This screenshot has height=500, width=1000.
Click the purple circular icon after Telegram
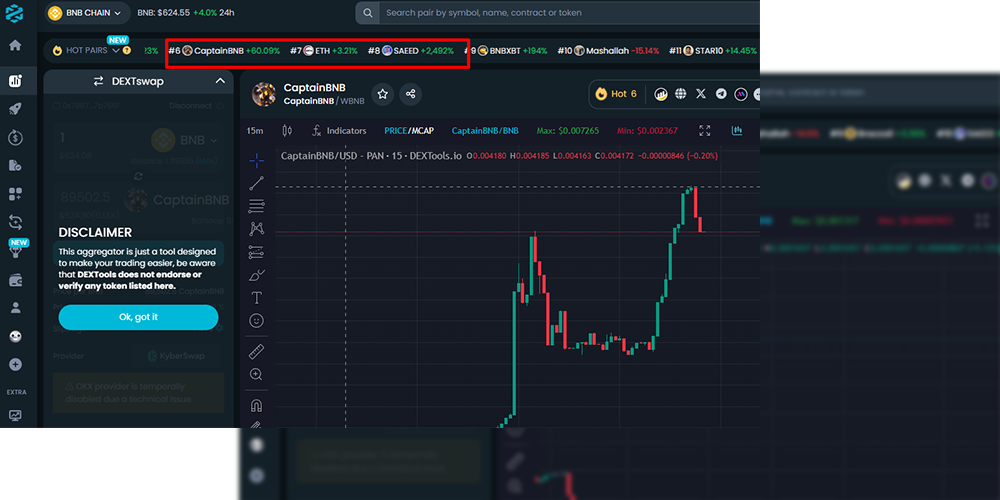(x=740, y=94)
